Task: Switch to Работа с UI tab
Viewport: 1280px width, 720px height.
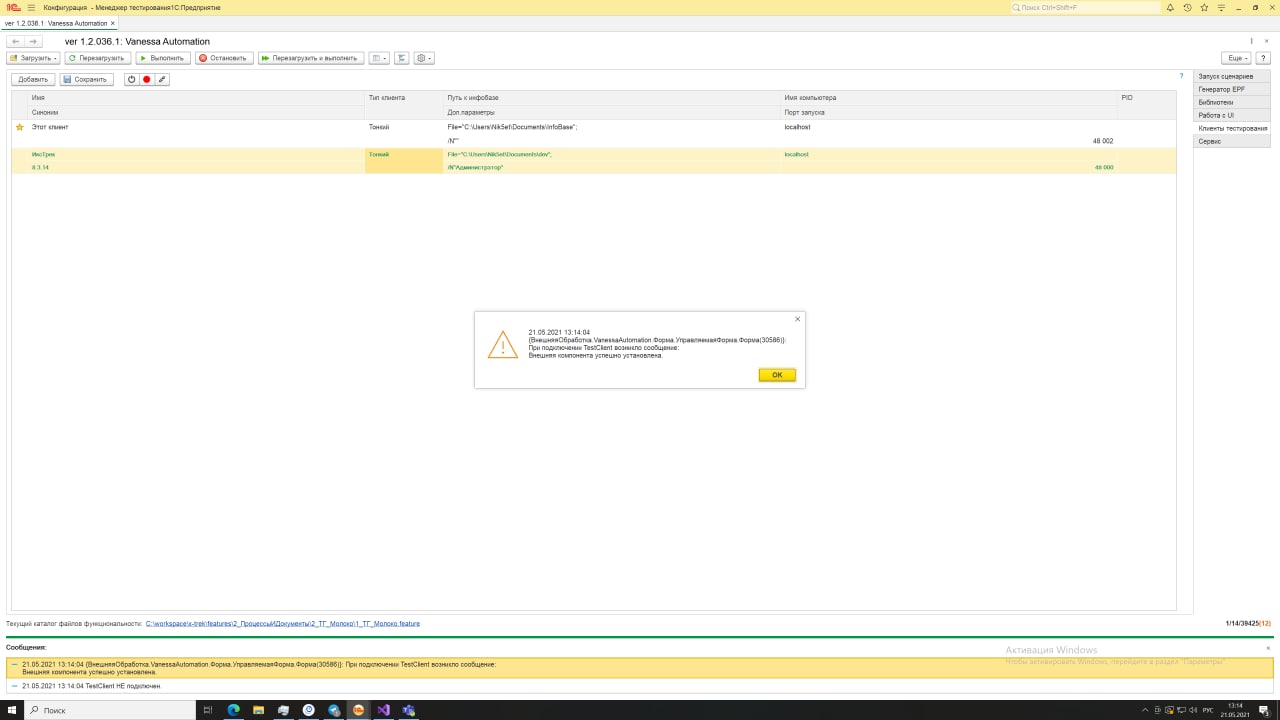Action: coord(1232,115)
